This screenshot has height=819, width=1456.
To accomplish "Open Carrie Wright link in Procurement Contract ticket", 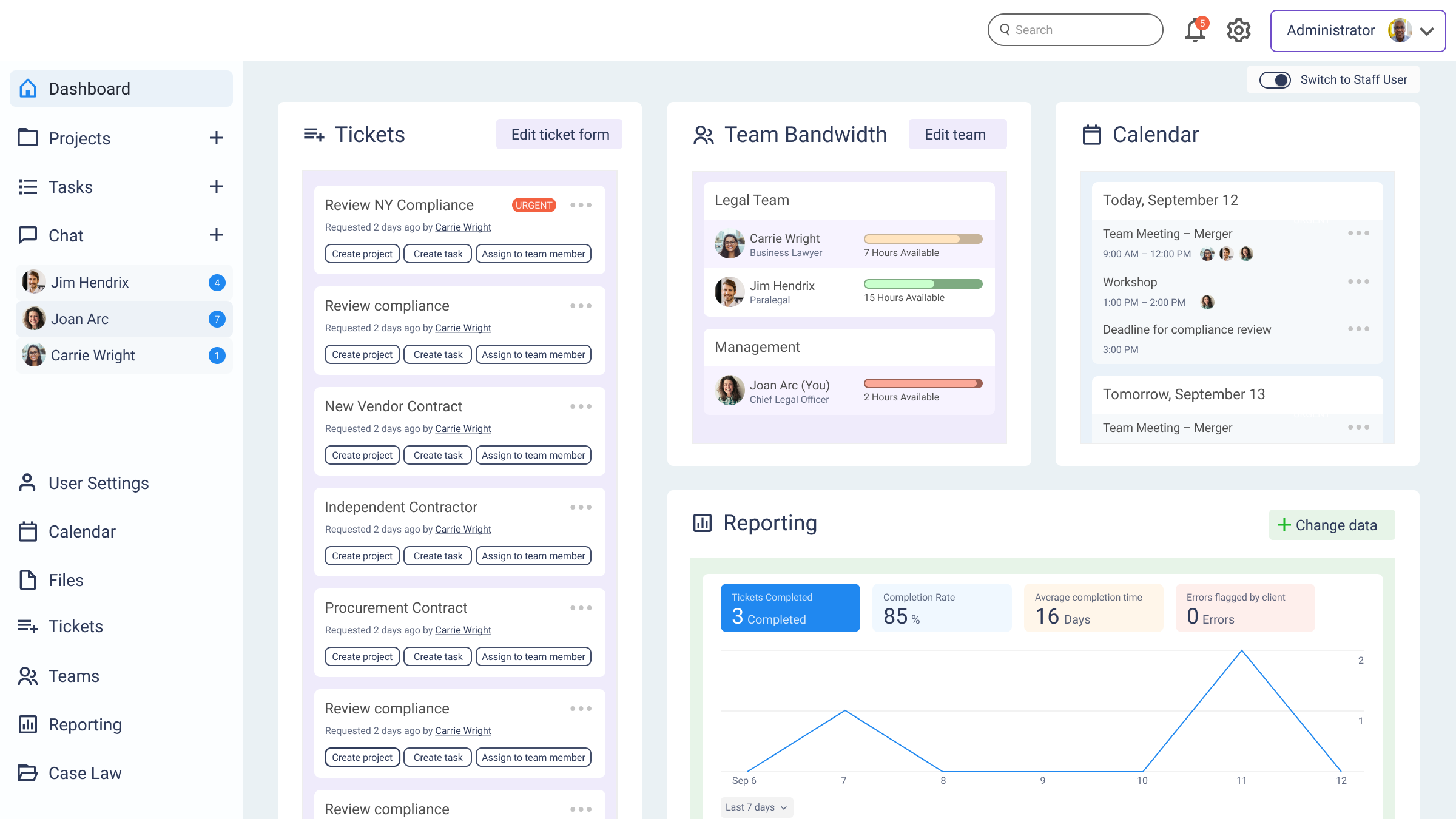I will click(463, 630).
